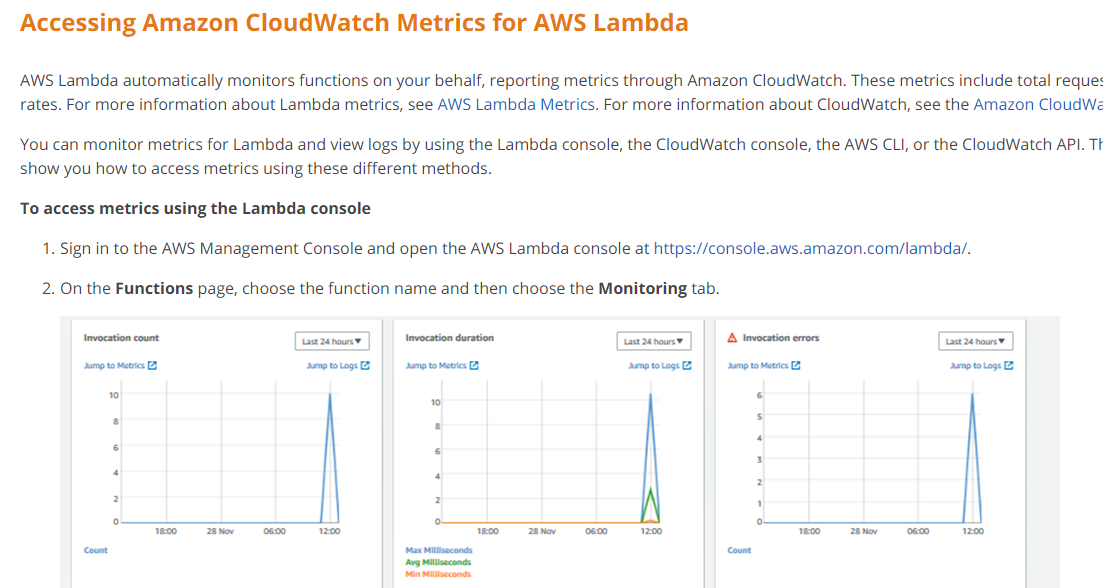1103x588 pixels.
Task: Click the warning triangle icon on Invocation errors
Action: pos(732,338)
